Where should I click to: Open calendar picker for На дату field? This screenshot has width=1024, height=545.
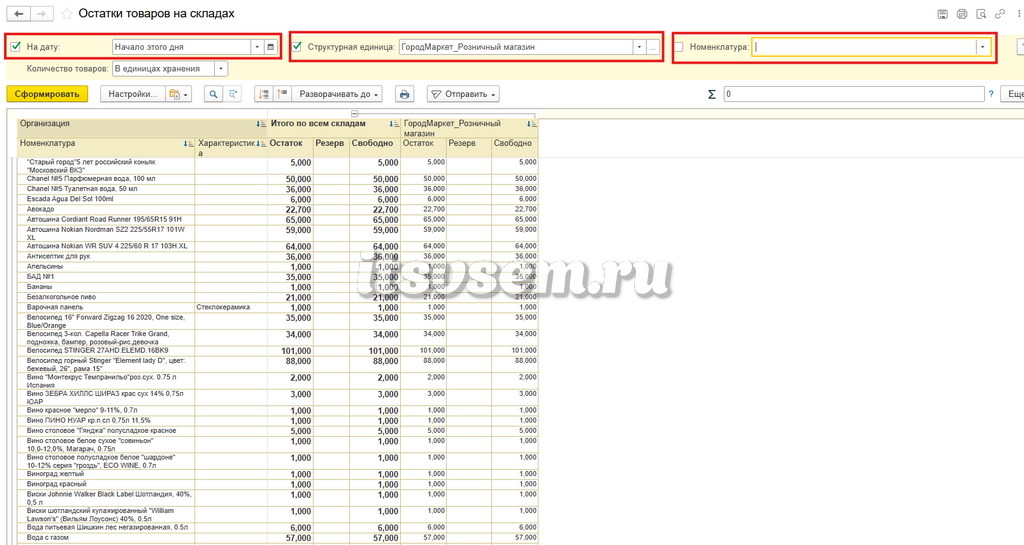(x=271, y=47)
